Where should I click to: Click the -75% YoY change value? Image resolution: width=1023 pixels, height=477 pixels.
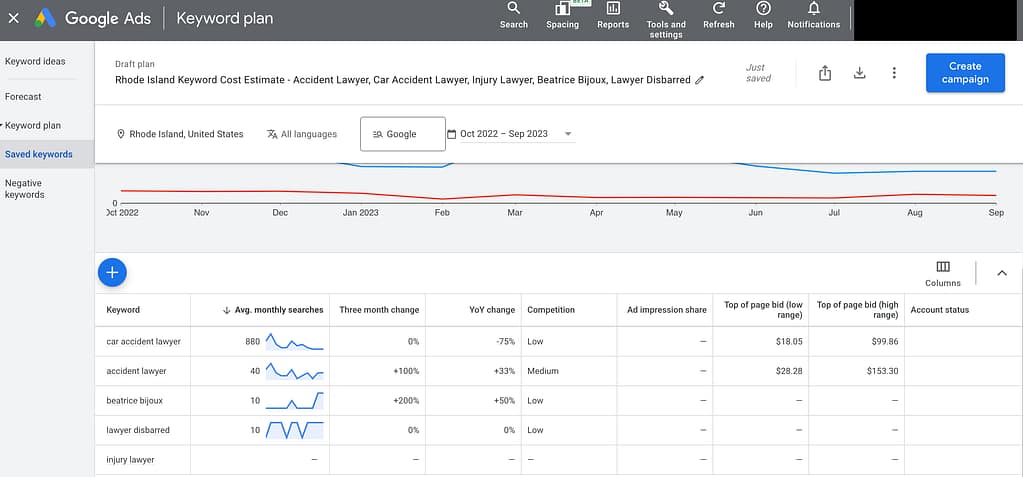pyautogui.click(x=504, y=341)
